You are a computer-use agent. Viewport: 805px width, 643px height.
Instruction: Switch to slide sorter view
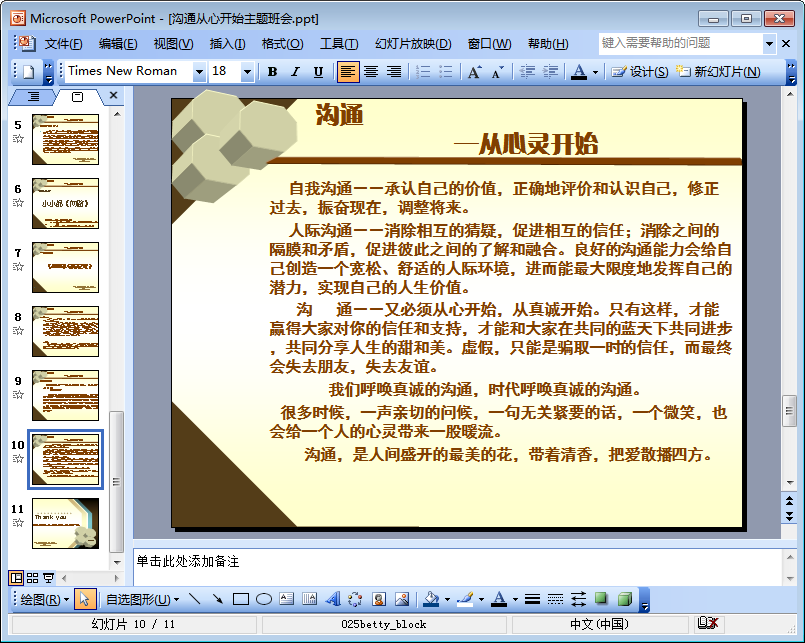[x=32, y=578]
